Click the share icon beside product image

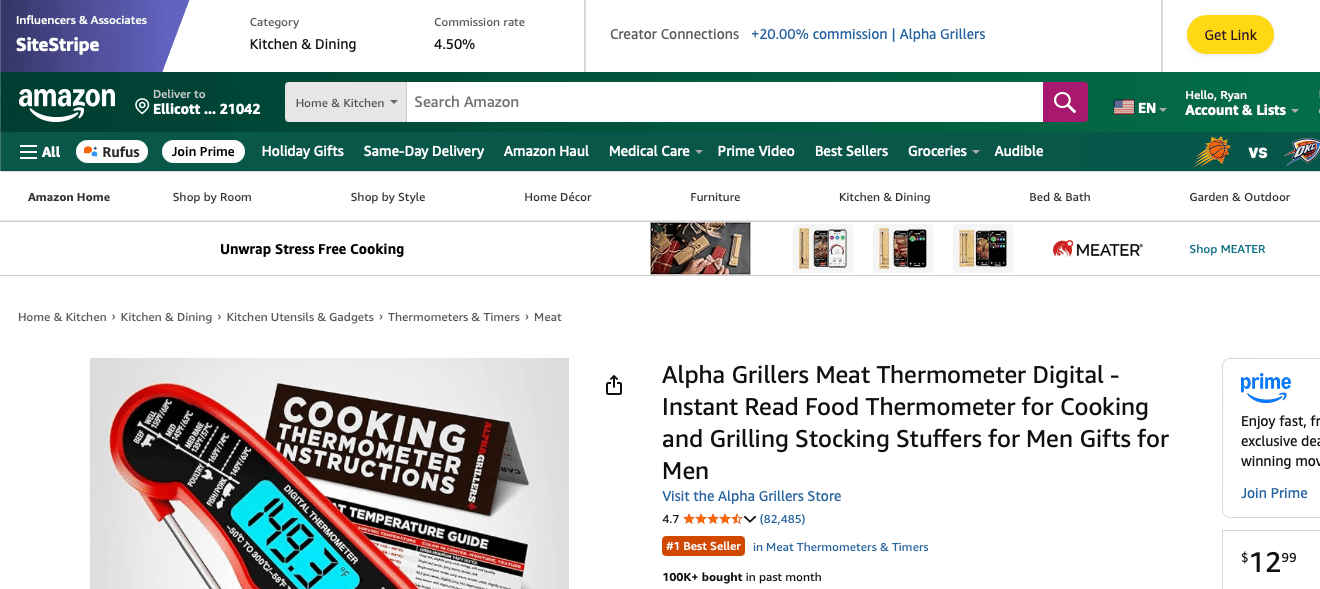coord(614,386)
